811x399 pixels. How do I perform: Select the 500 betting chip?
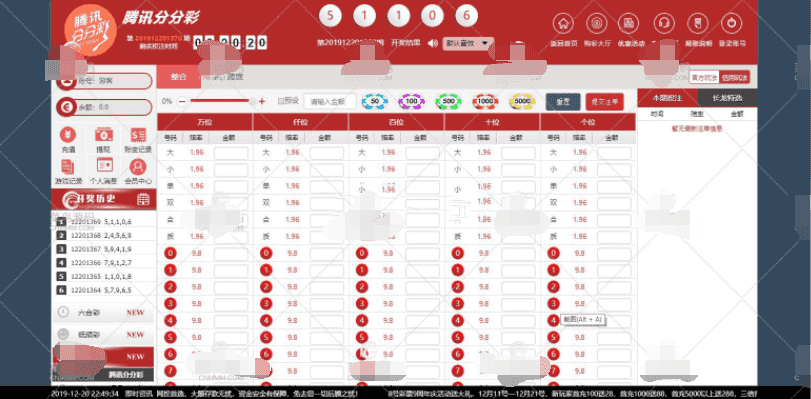pyautogui.click(x=448, y=101)
